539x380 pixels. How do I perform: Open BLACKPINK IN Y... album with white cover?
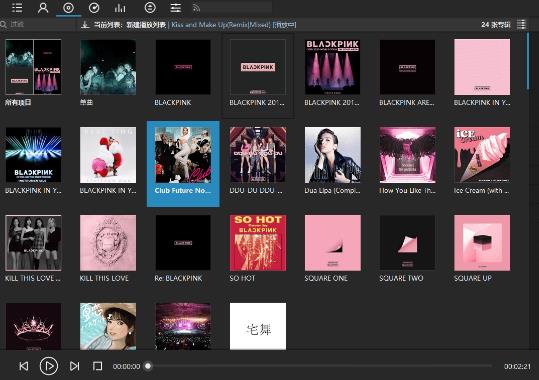pos(108,155)
